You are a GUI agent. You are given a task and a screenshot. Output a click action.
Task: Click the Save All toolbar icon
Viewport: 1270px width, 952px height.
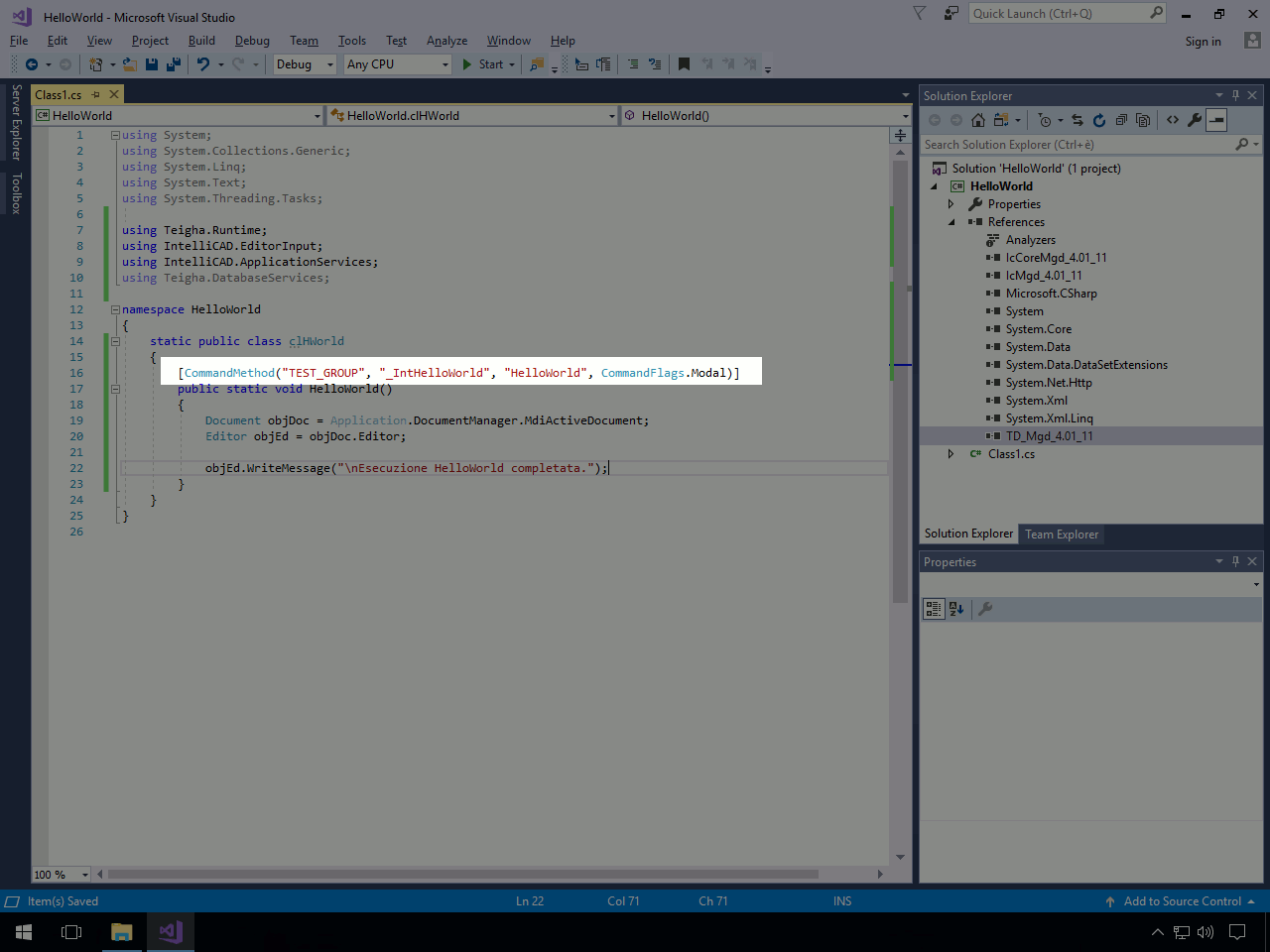point(174,64)
